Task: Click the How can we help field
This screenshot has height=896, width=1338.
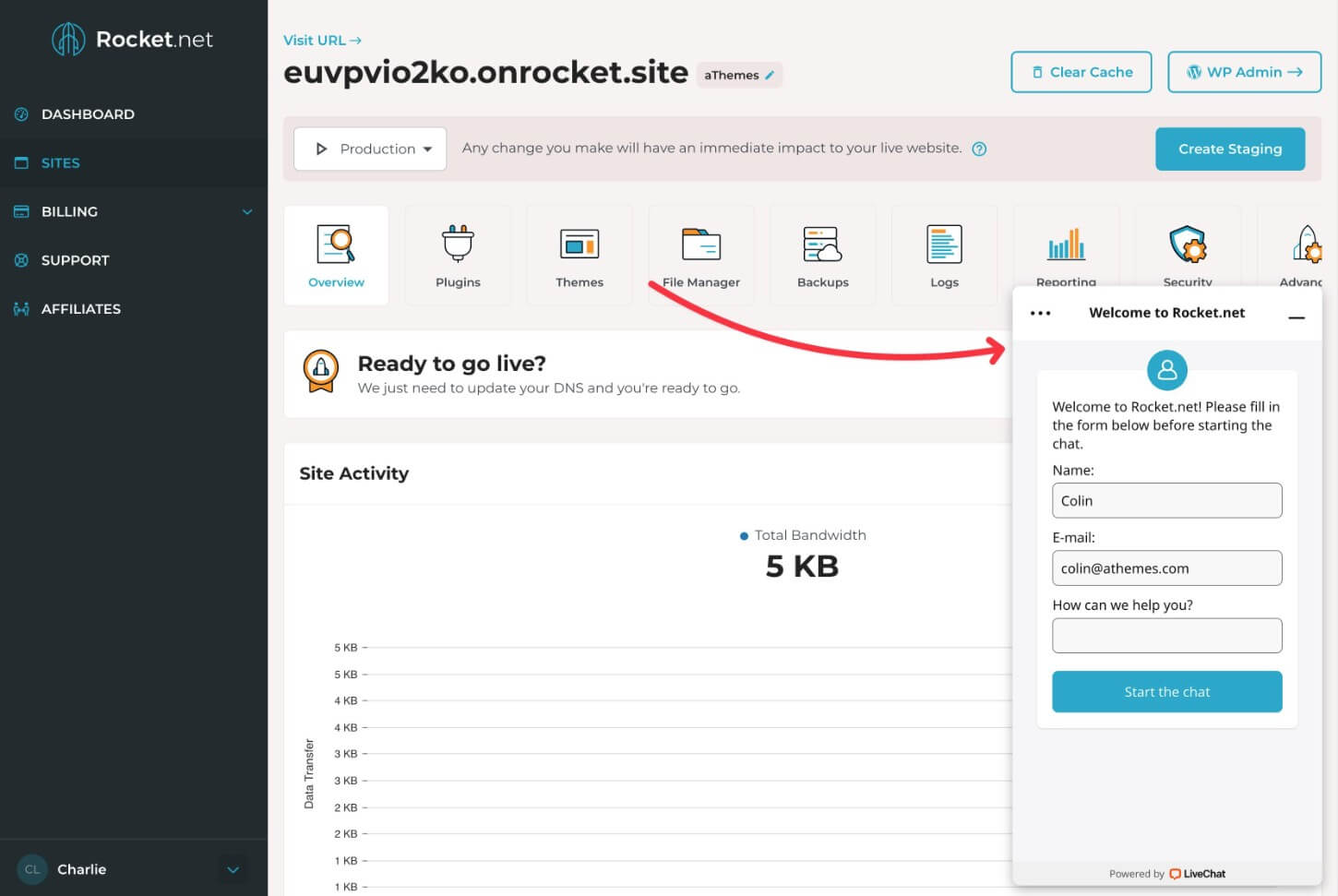Action: (1167, 636)
